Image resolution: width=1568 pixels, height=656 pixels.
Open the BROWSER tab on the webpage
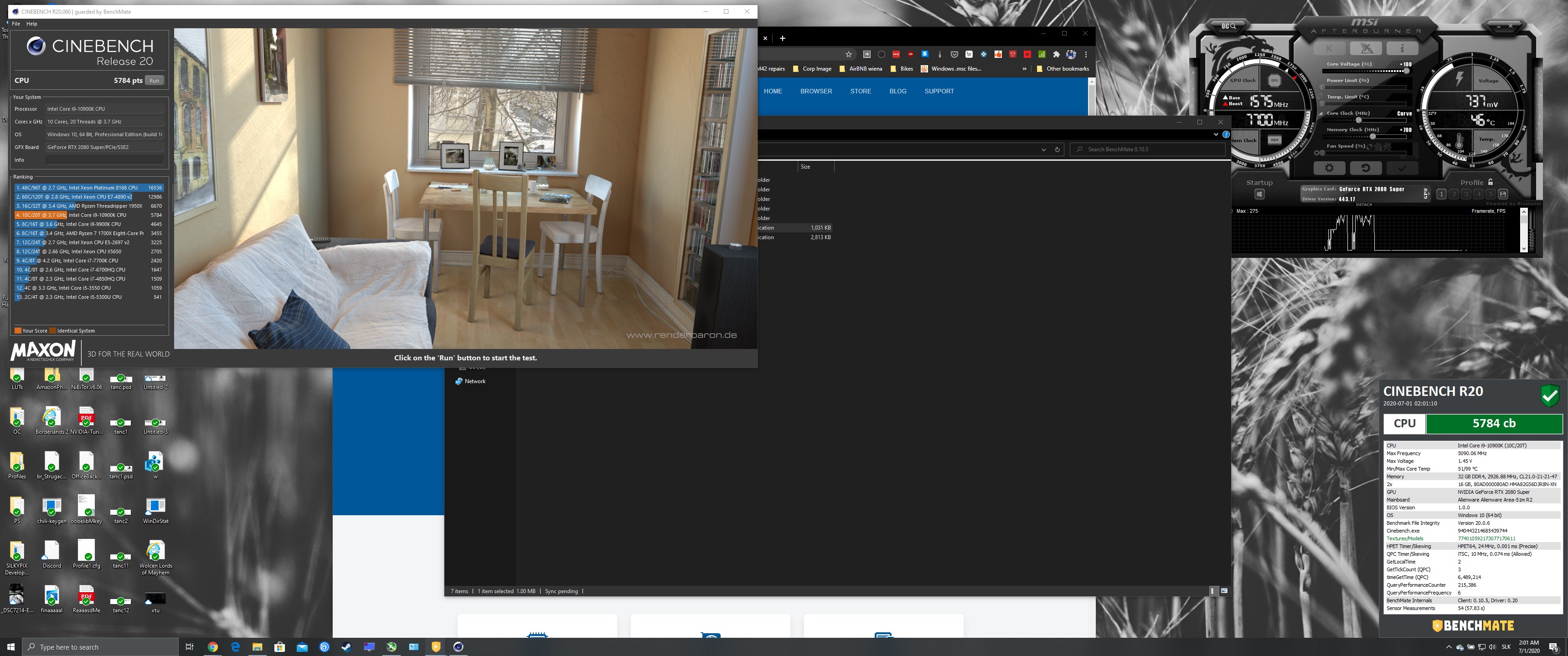coord(815,91)
